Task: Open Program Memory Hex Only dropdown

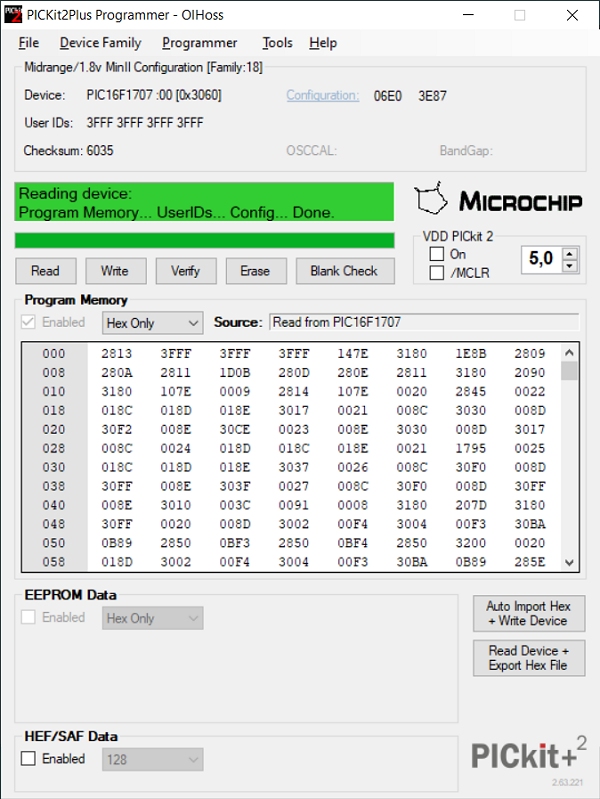Action: [x=152, y=323]
